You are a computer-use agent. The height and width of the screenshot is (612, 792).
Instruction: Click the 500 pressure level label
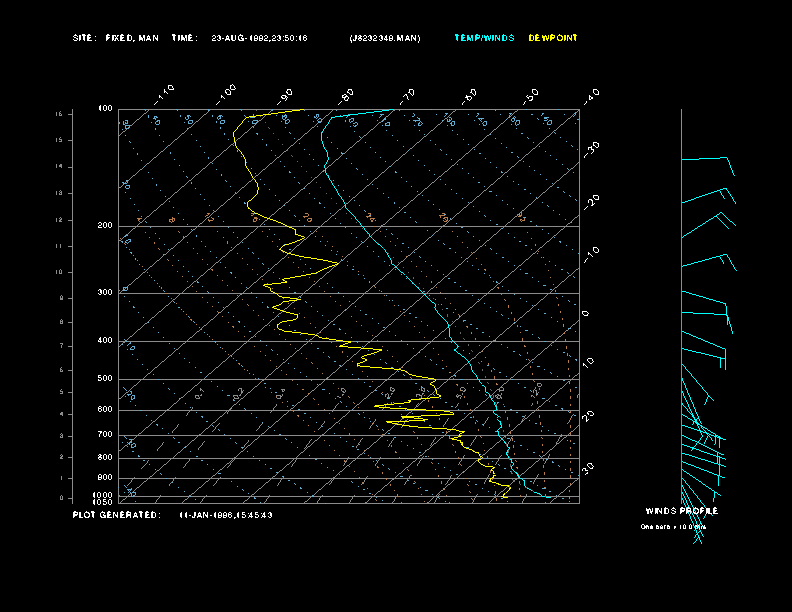tap(105, 379)
